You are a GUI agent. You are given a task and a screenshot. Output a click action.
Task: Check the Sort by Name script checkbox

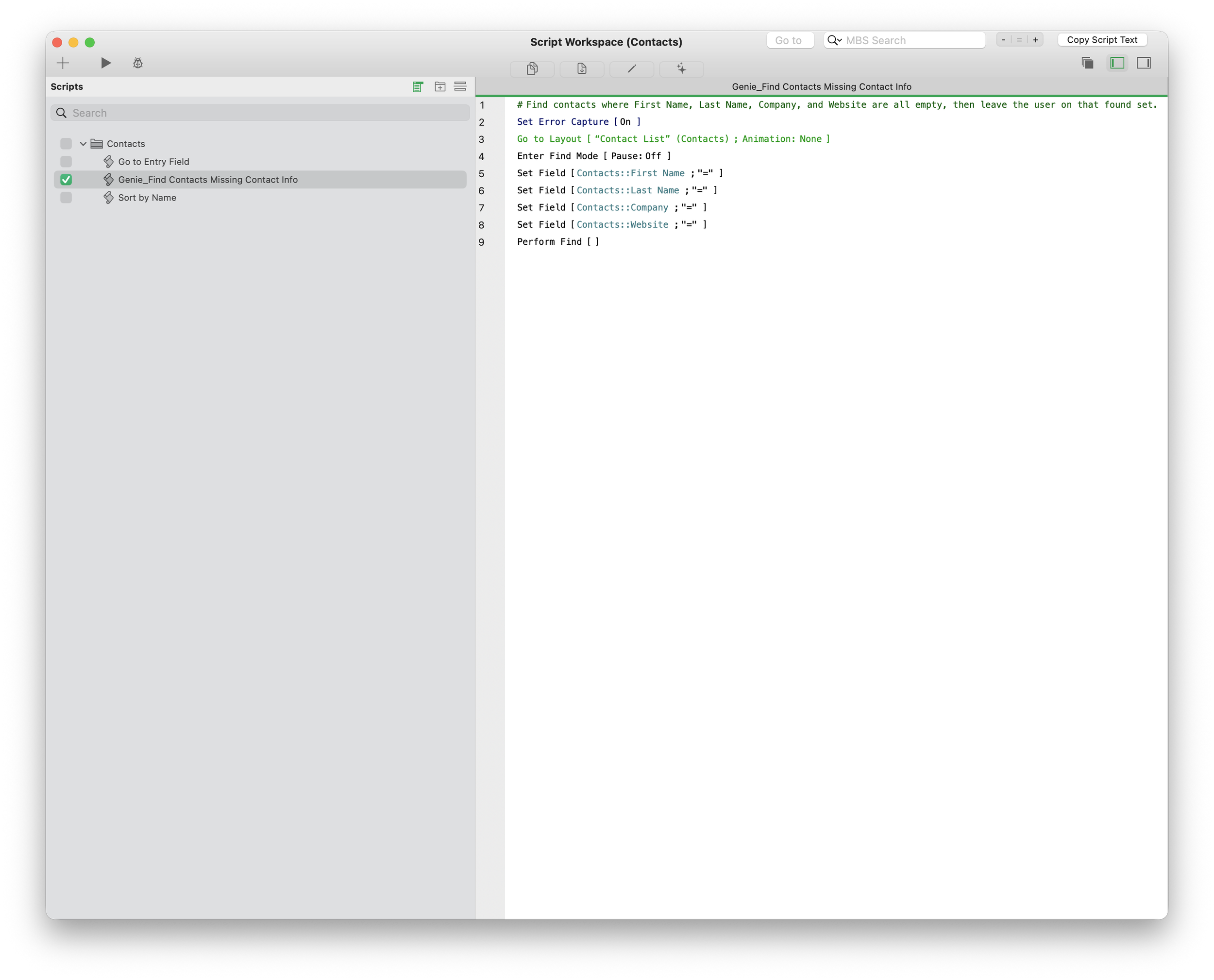pyautogui.click(x=66, y=198)
